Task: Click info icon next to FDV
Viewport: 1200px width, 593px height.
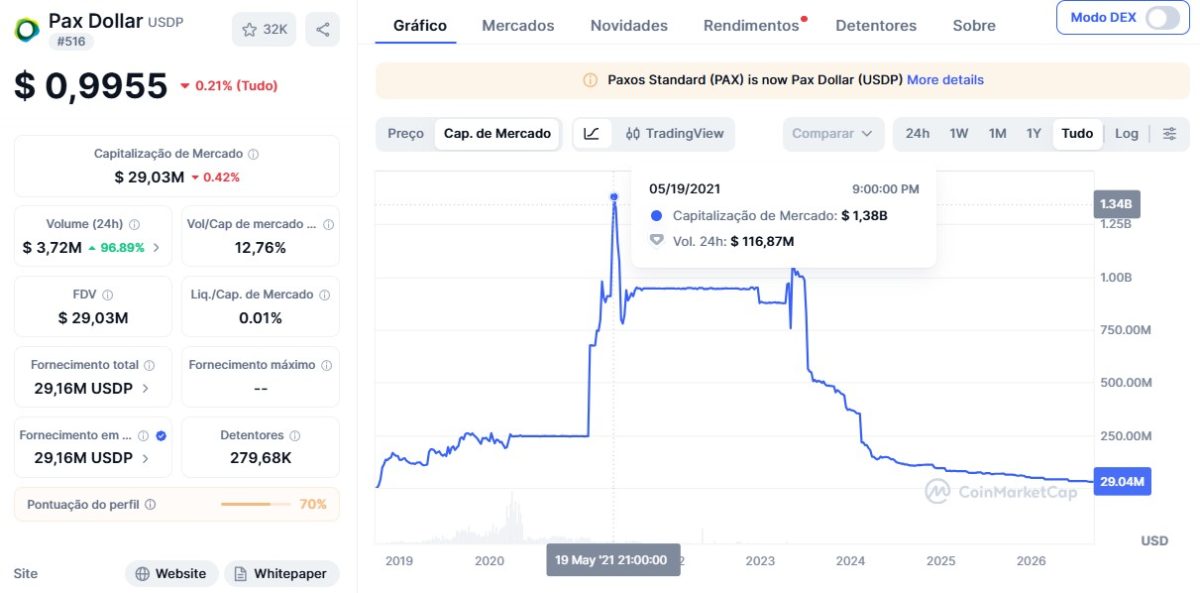Action: pos(107,295)
